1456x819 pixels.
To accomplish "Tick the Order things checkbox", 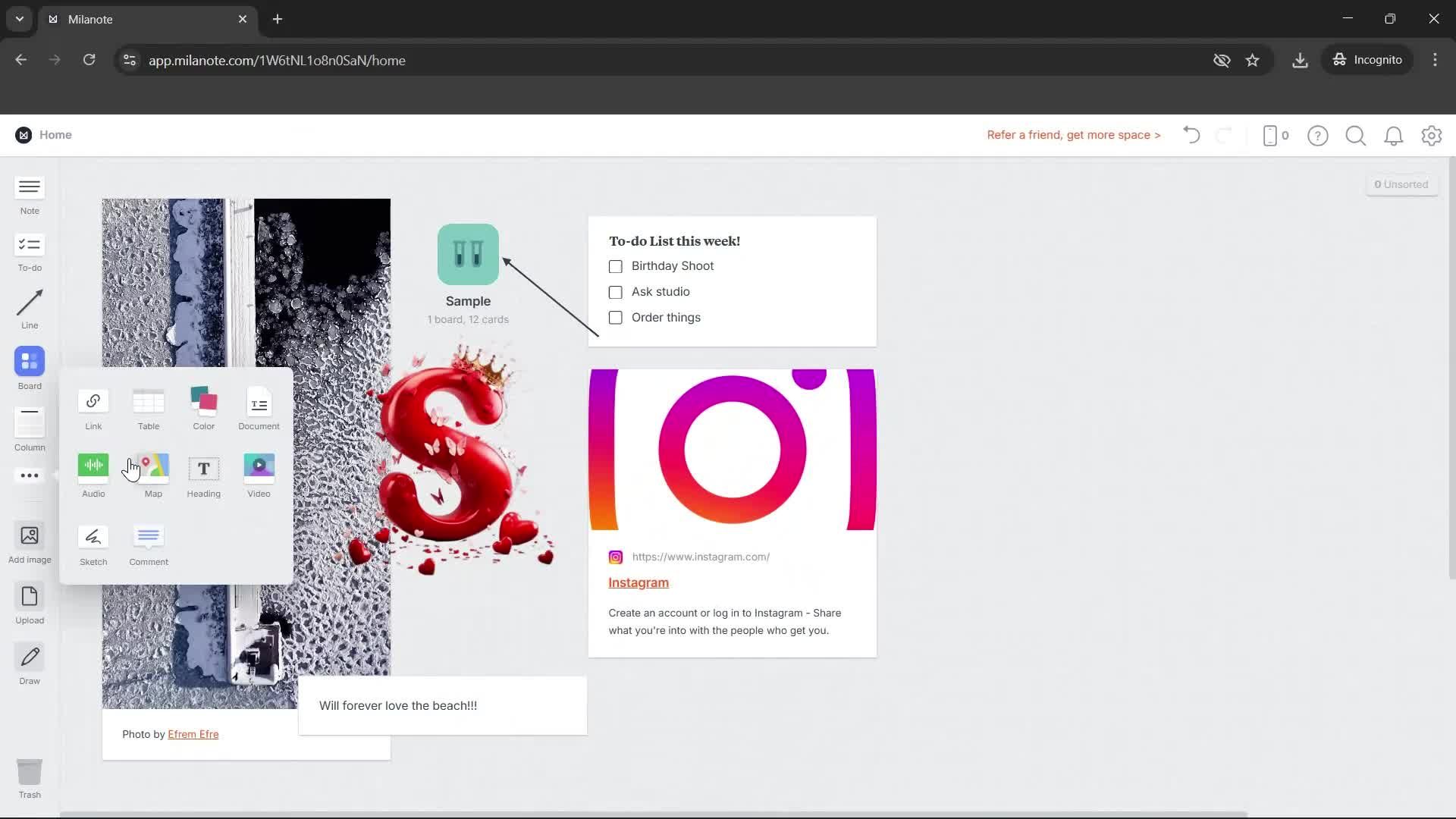I will click(x=615, y=318).
